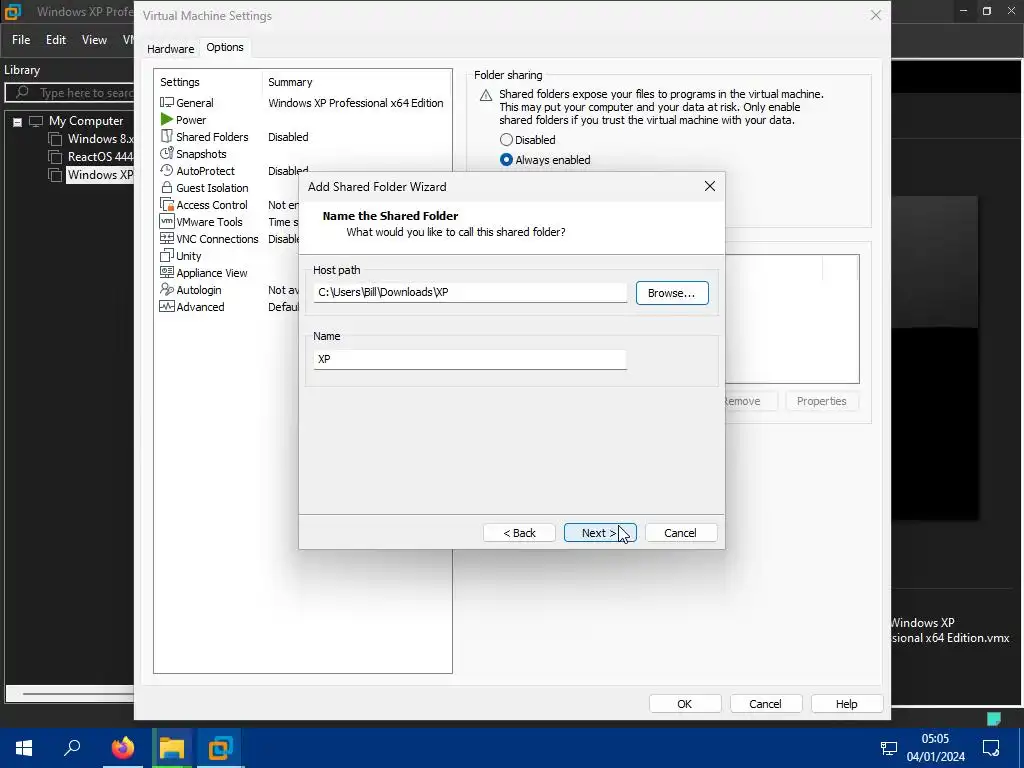Click the Advanced settings icon
This screenshot has height=768, width=1024.
(x=167, y=306)
